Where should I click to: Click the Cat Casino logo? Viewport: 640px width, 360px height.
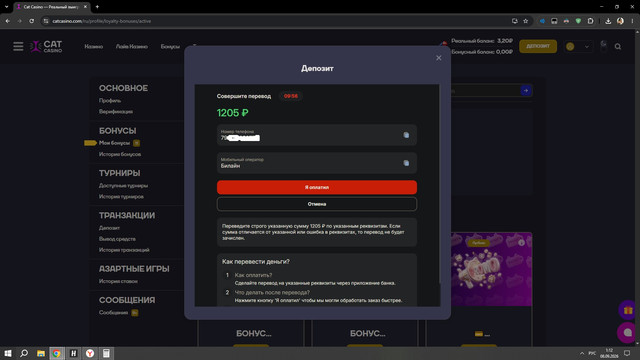click(x=46, y=47)
